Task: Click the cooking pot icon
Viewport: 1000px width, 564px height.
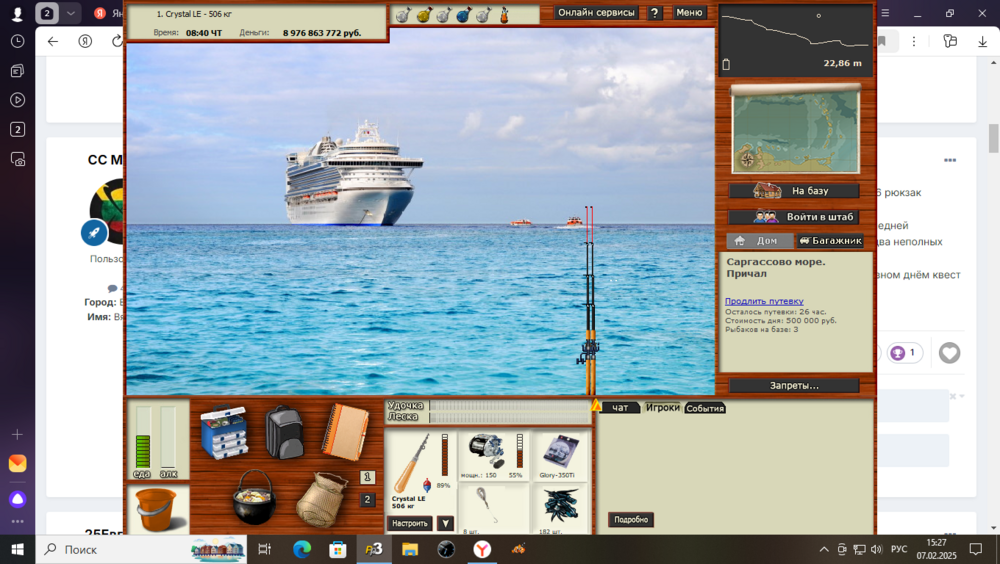Action: [x=254, y=498]
